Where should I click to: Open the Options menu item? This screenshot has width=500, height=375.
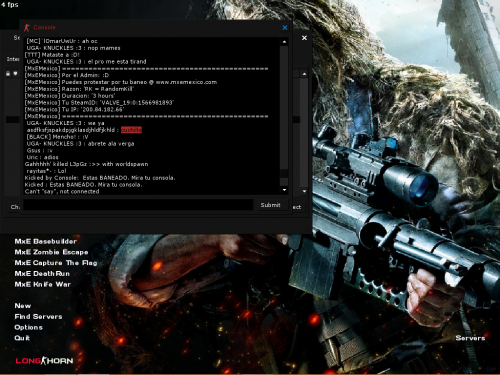(28, 327)
